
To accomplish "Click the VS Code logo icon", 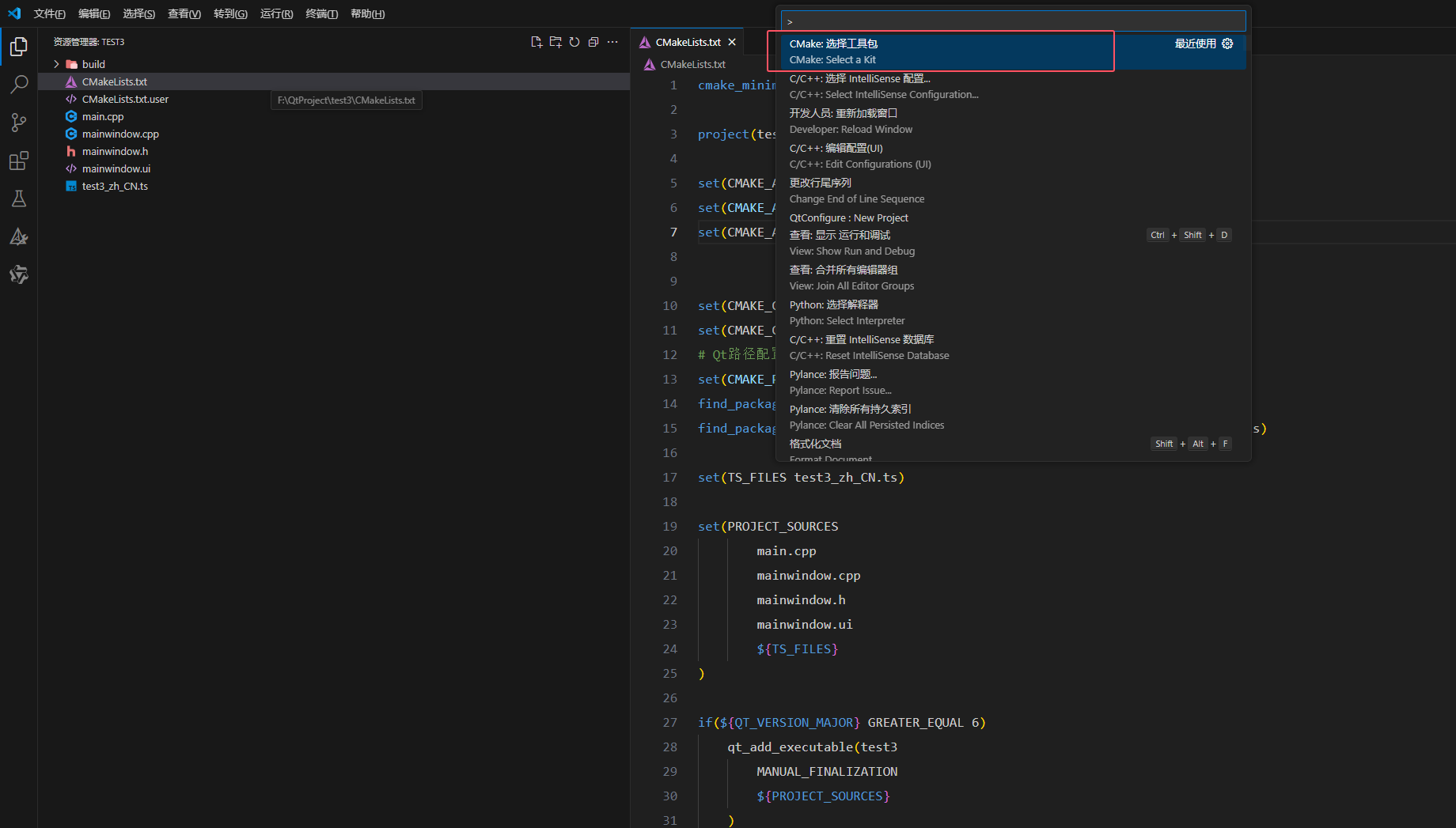I will click(14, 13).
